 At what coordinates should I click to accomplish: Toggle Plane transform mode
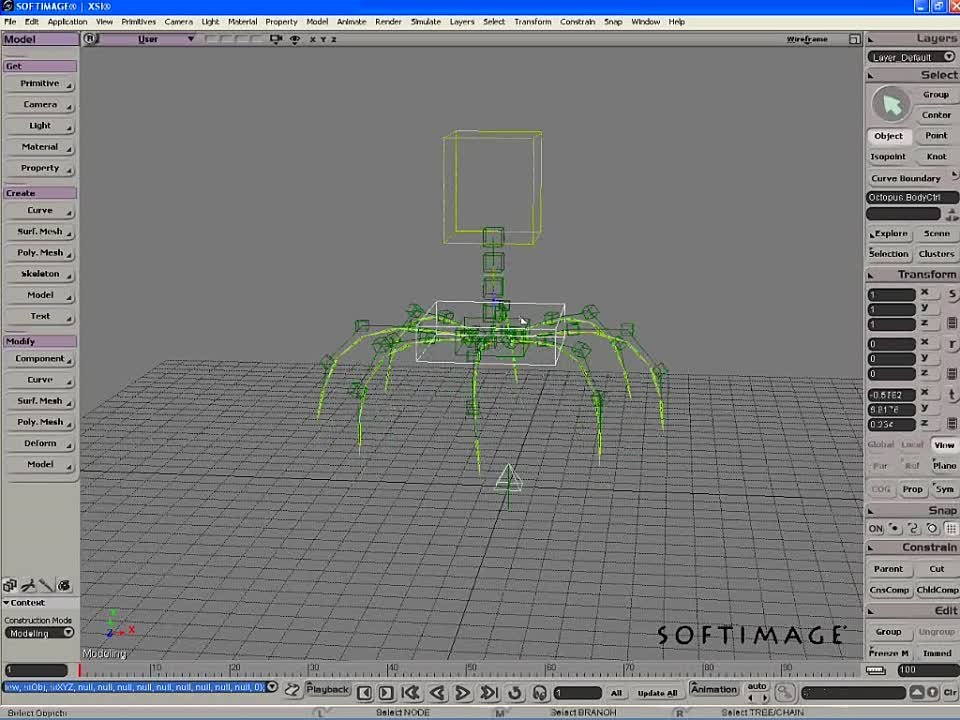(944, 466)
